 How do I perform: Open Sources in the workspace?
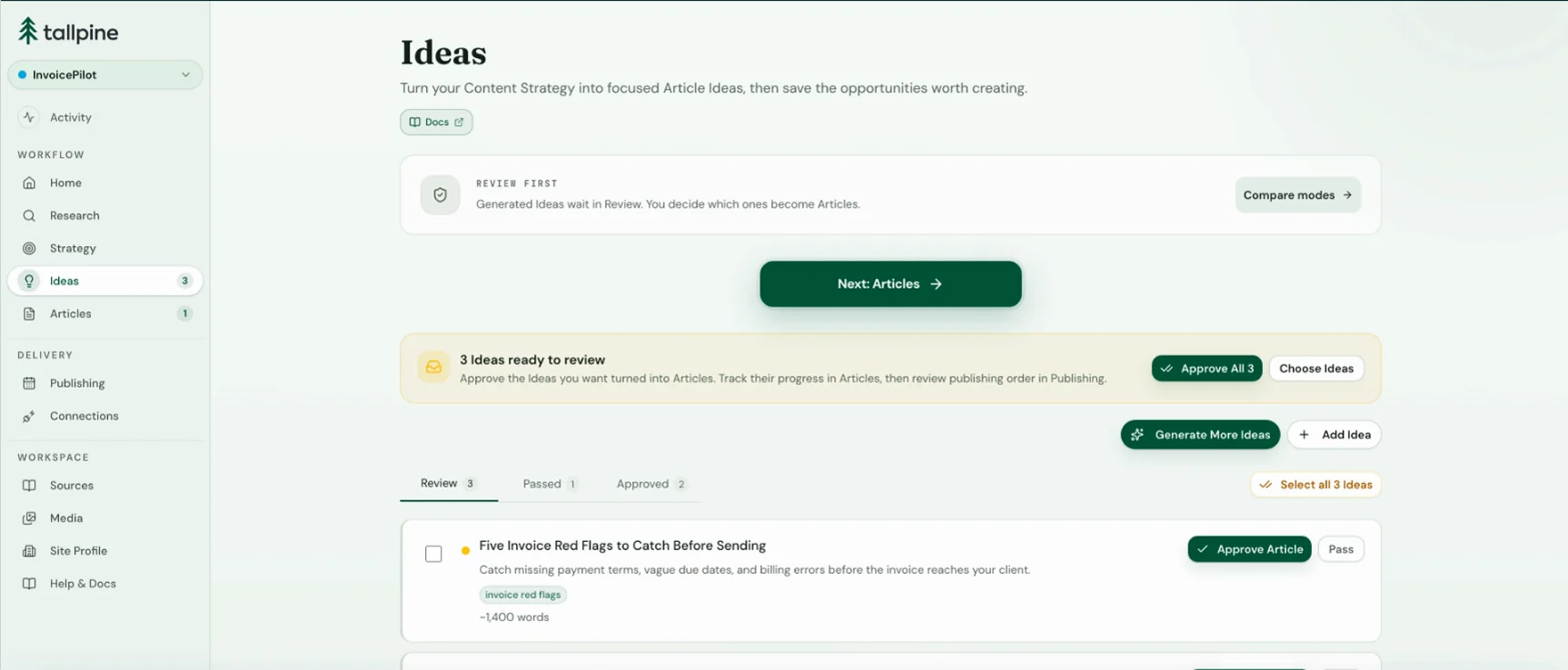(104, 486)
